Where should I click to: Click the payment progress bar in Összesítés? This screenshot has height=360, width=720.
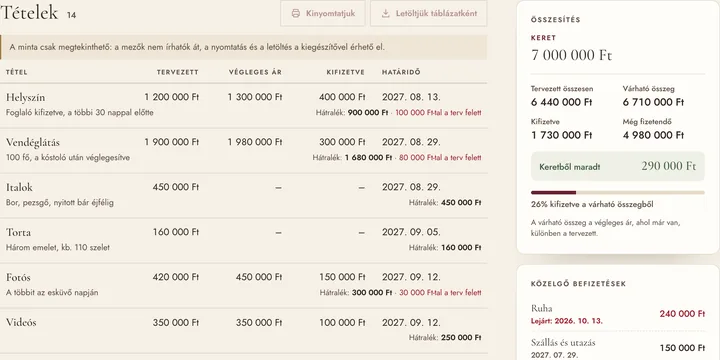(x=618, y=192)
